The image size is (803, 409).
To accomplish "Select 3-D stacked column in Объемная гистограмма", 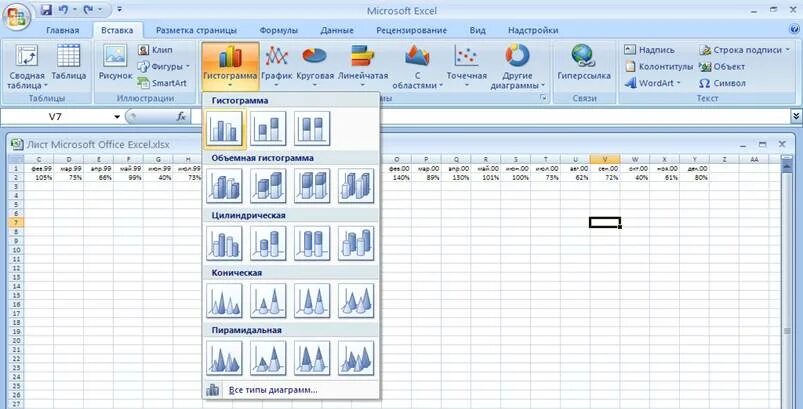I will click(268, 186).
